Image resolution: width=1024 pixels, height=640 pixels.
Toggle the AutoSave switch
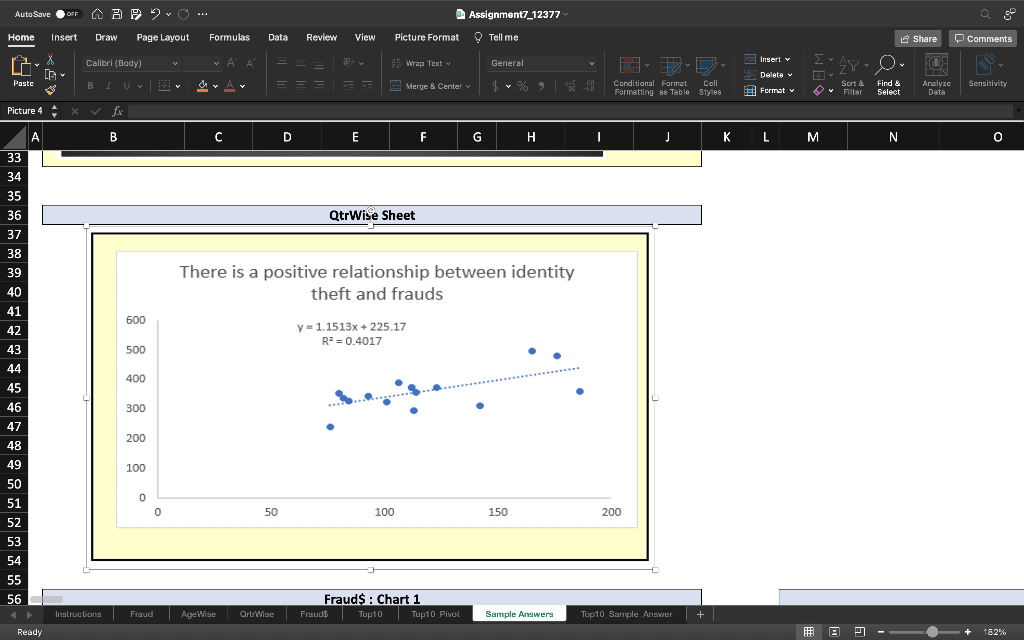(68, 14)
